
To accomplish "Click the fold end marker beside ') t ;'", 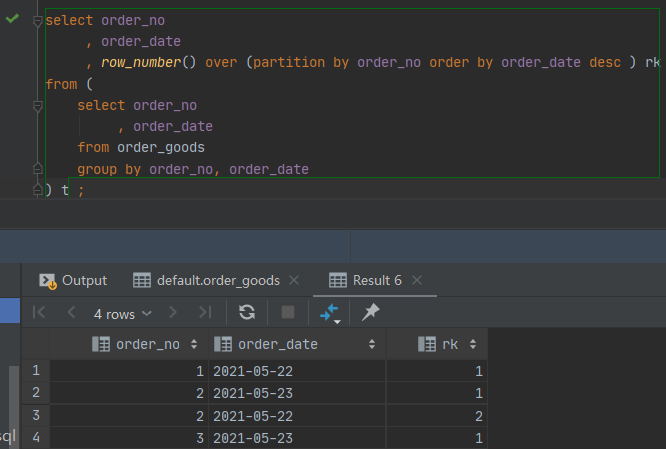I will [37, 190].
